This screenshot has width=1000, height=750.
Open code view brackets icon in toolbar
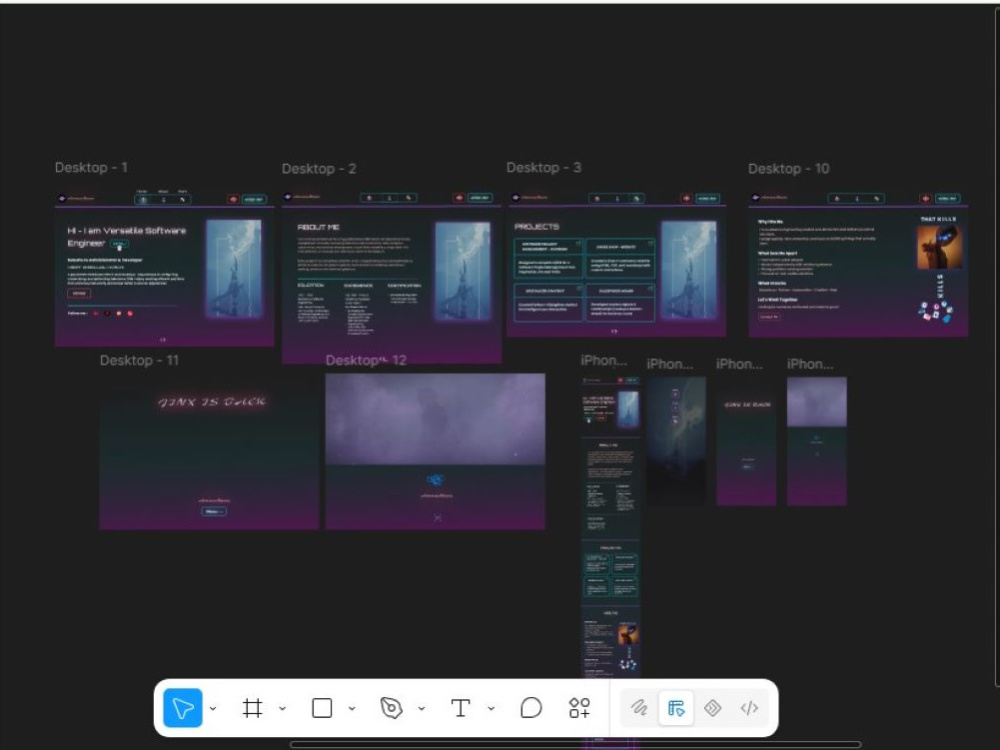[749, 708]
